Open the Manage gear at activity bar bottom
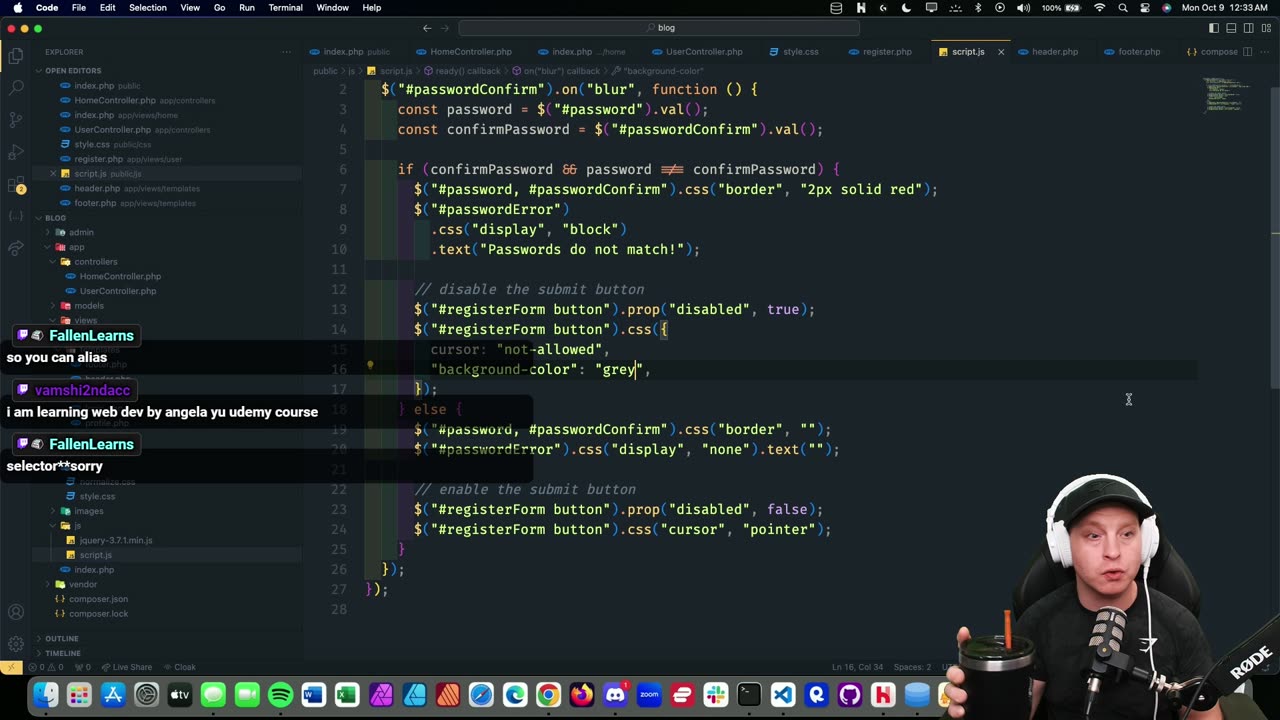Image resolution: width=1280 pixels, height=720 pixels. click(16, 644)
